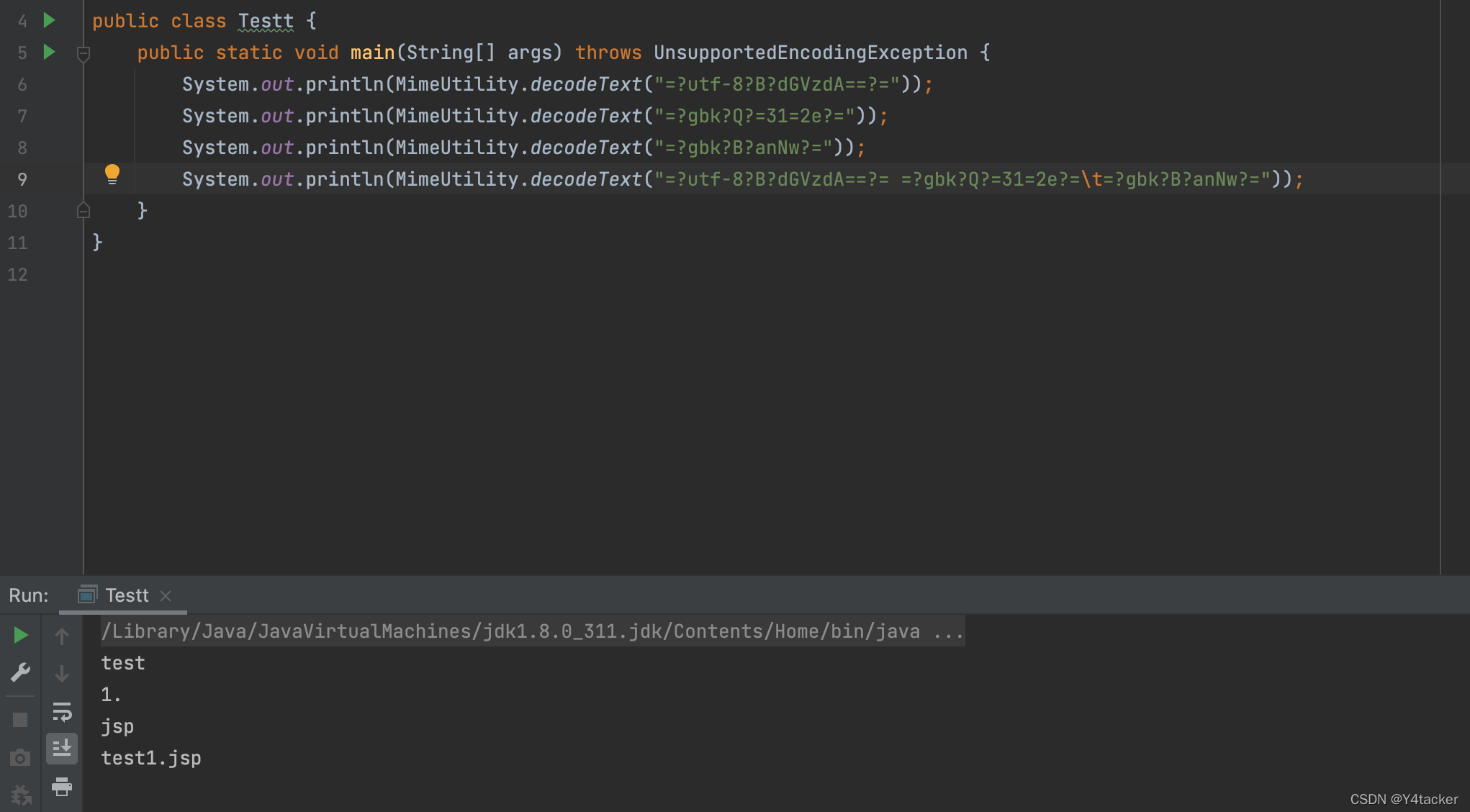Toggle scroll to end of console
Image resolution: width=1470 pixels, height=812 pixels.
[x=62, y=749]
